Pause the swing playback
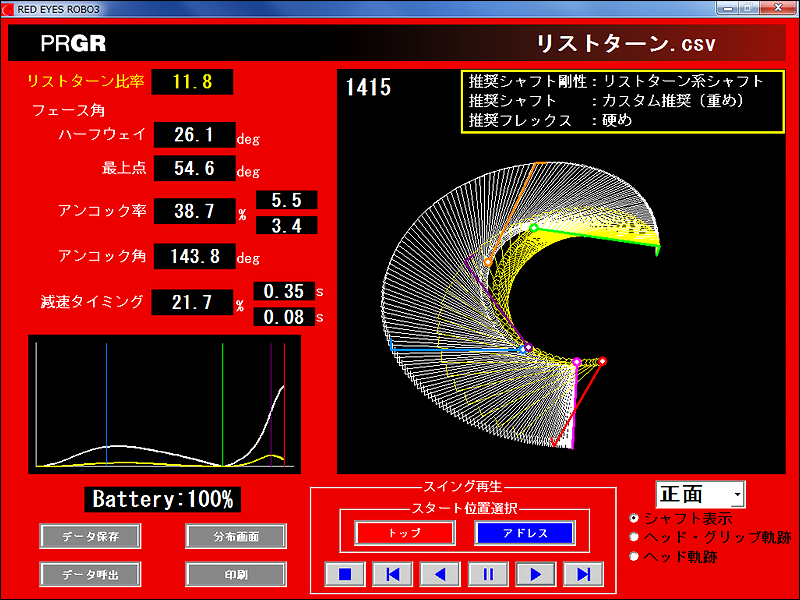 (x=488, y=574)
